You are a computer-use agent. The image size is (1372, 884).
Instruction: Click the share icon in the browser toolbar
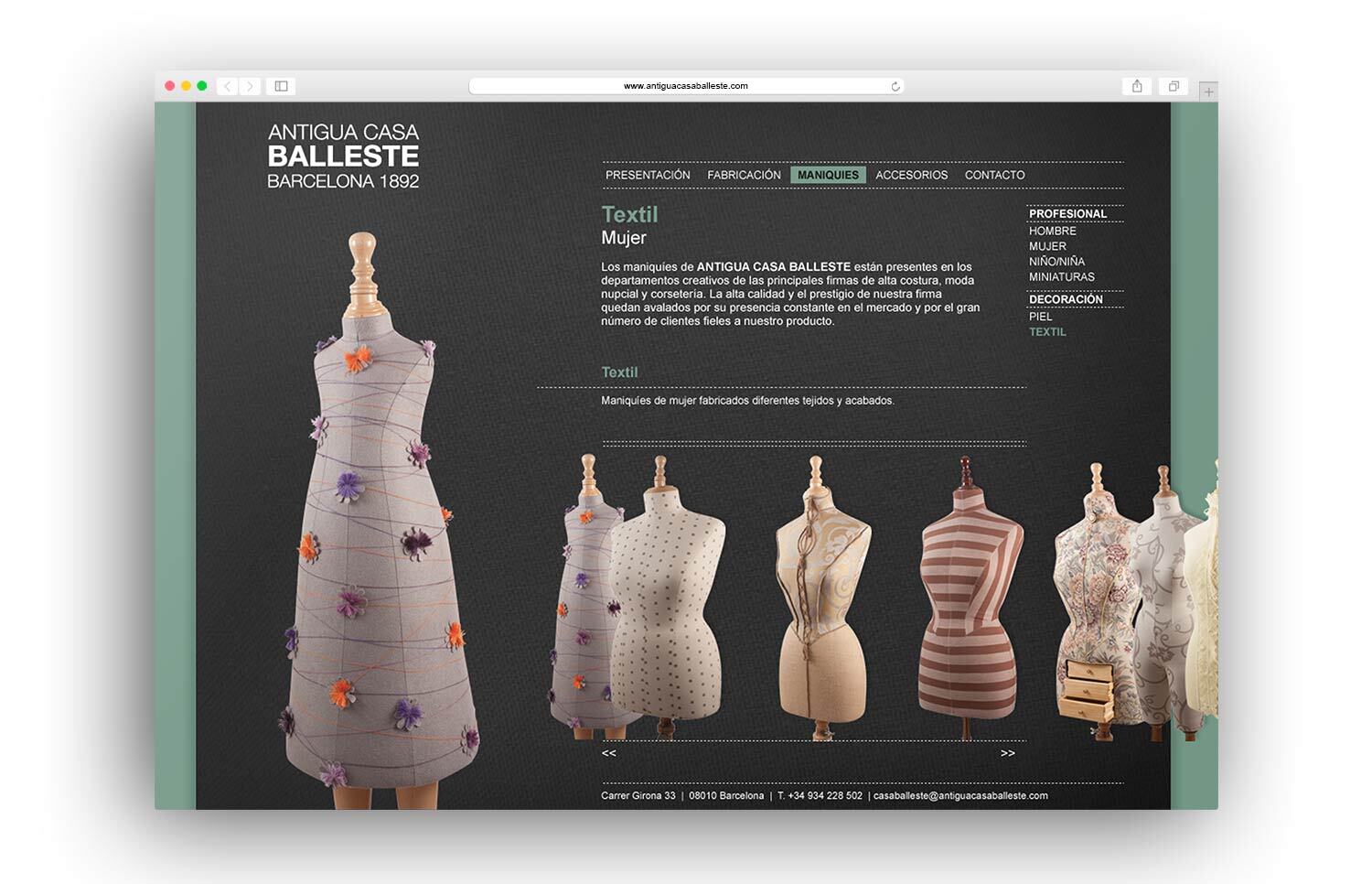pos(1137,85)
